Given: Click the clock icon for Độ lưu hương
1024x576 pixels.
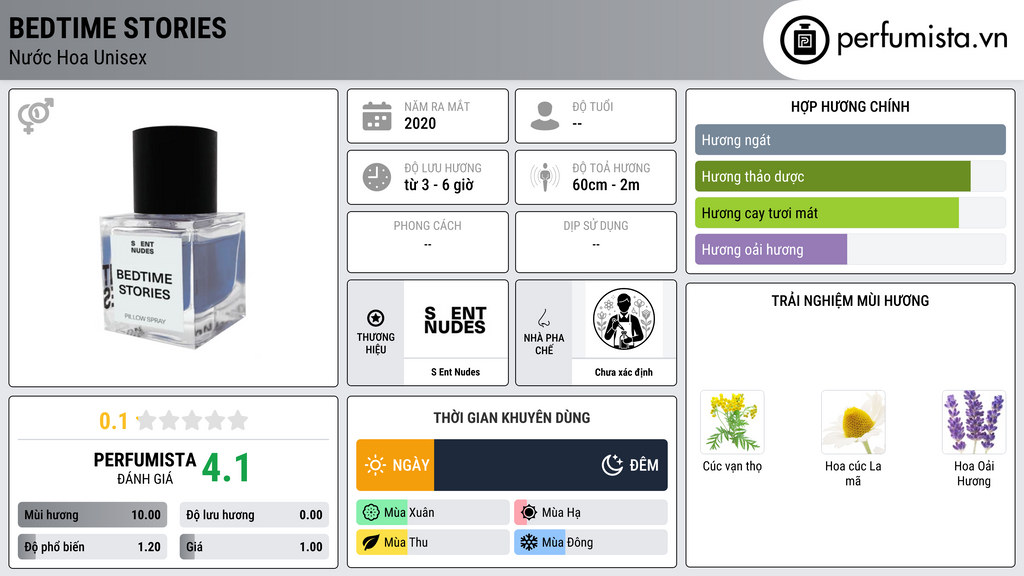Looking at the screenshot, I should pyautogui.click(x=377, y=177).
